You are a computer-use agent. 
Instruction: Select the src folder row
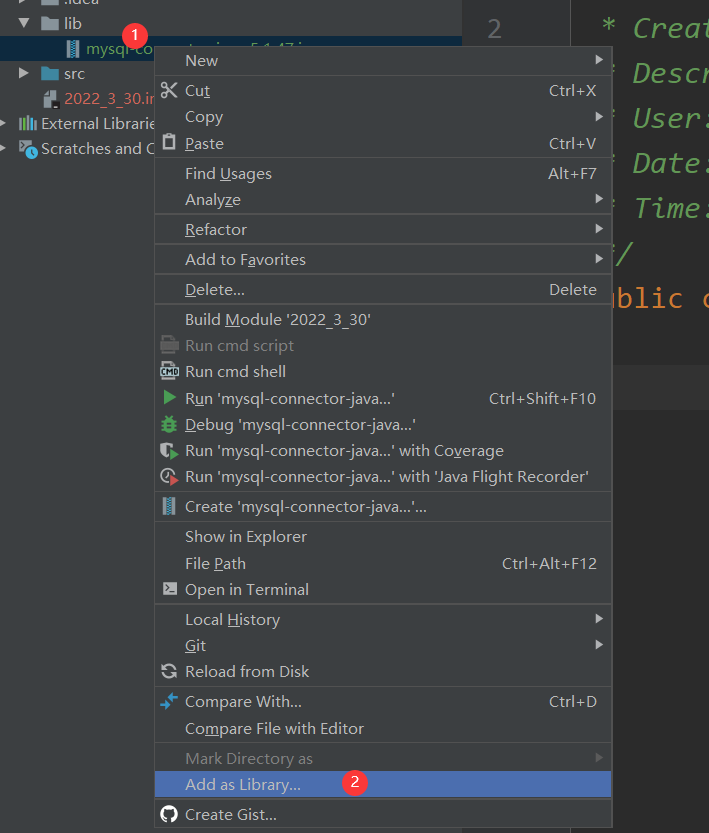point(77,73)
